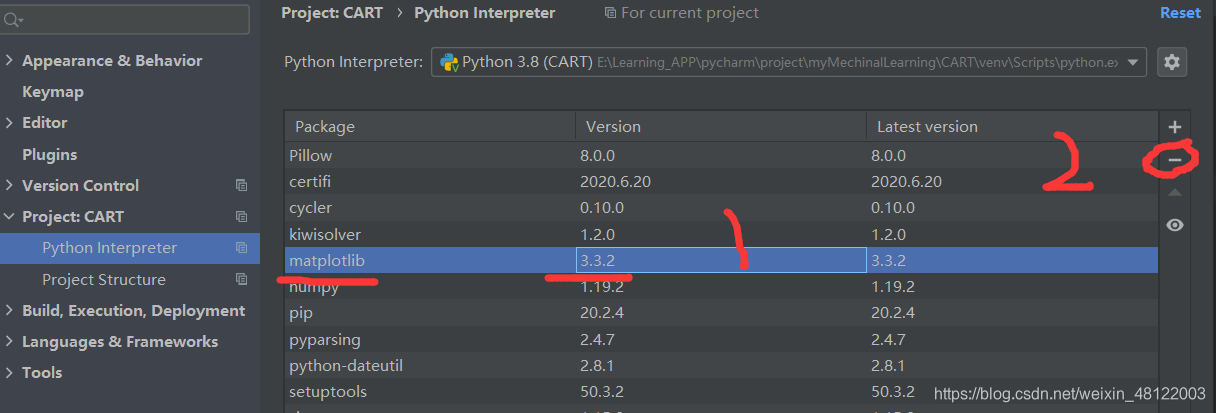Expand Build, Execution, Deployment
The width and height of the screenshot is (1216, 413).
coord(9,310)
